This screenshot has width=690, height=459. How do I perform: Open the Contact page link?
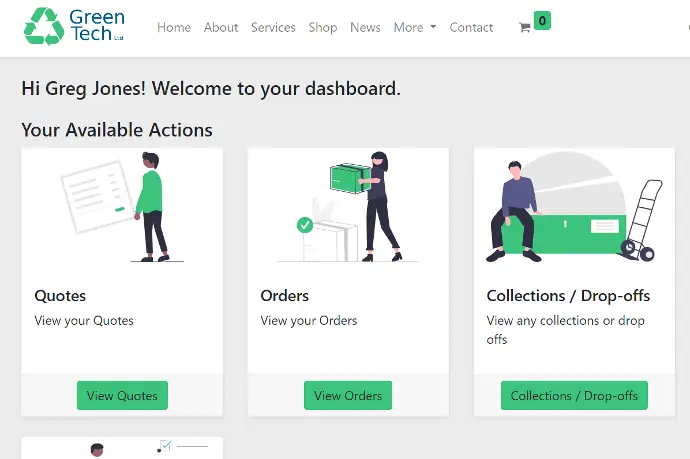pyautogui.click(x=471, y=28)
